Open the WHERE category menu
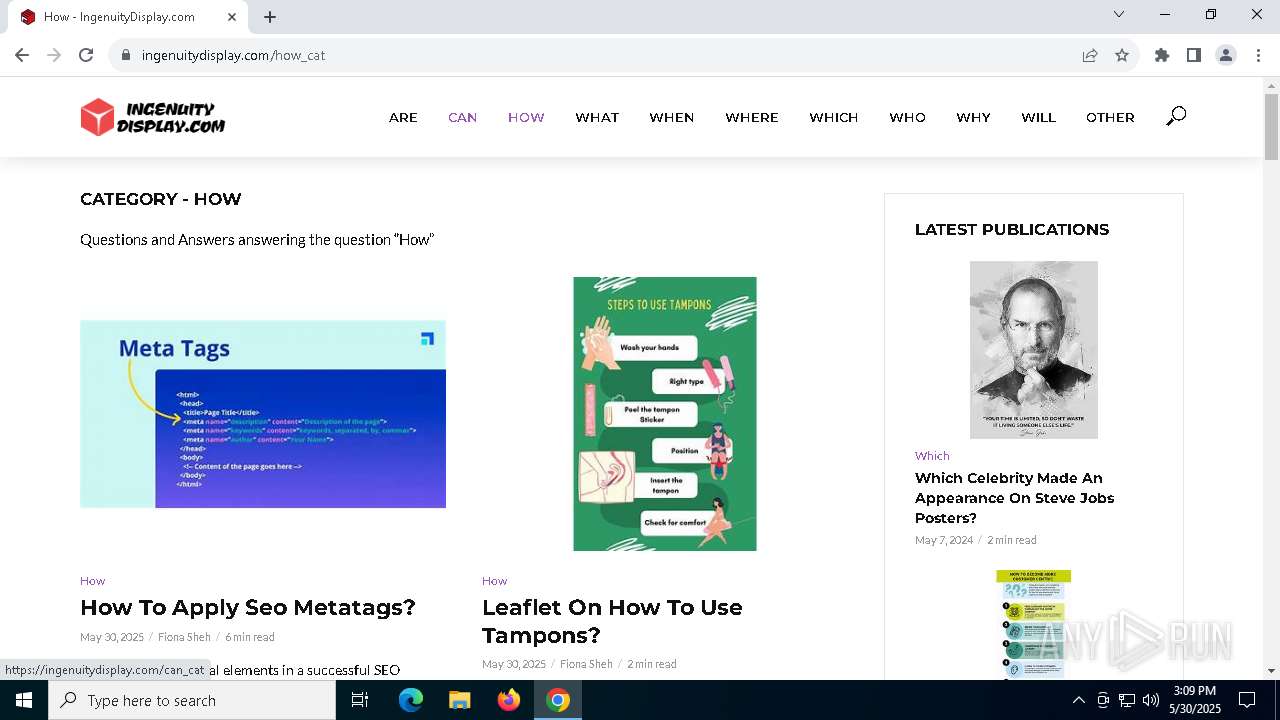This screenshot has width=1280, height=720. coord(752,117)
